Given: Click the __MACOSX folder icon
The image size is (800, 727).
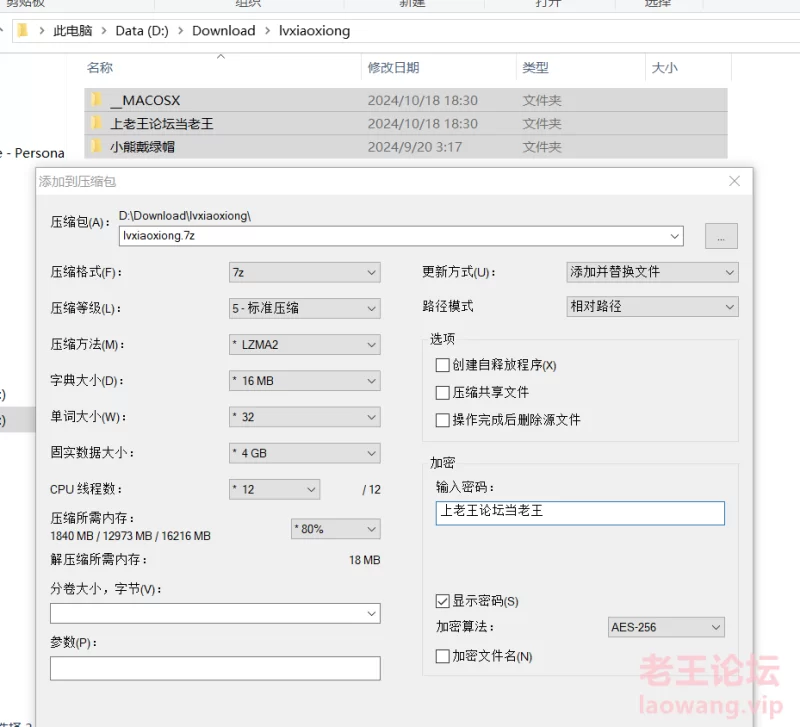Looking at the screenshot, I should (96, 100).
